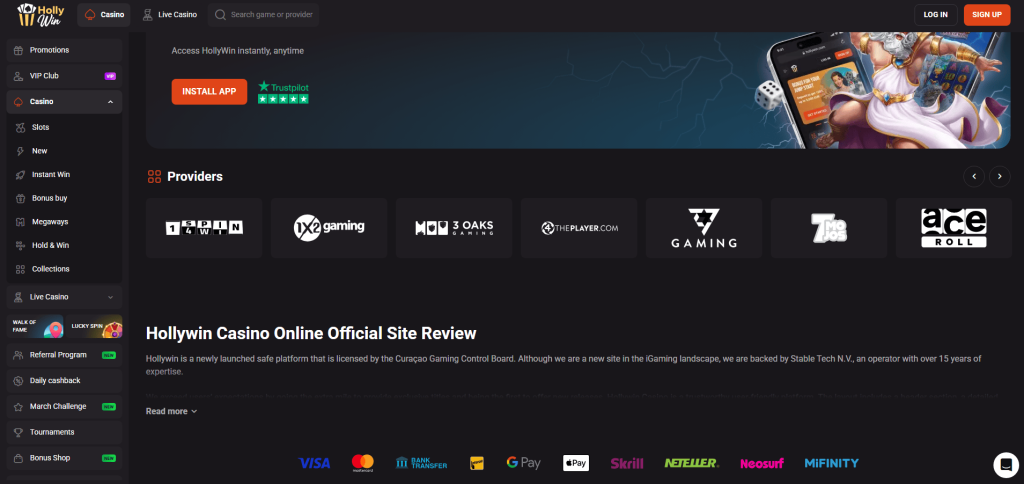Go to previous providers with left arrow
Viewport: 1024px width, 484px height.
(974, 176)
